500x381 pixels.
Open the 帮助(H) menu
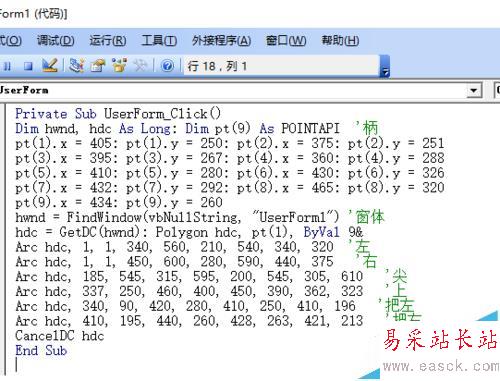click(340, 41)
